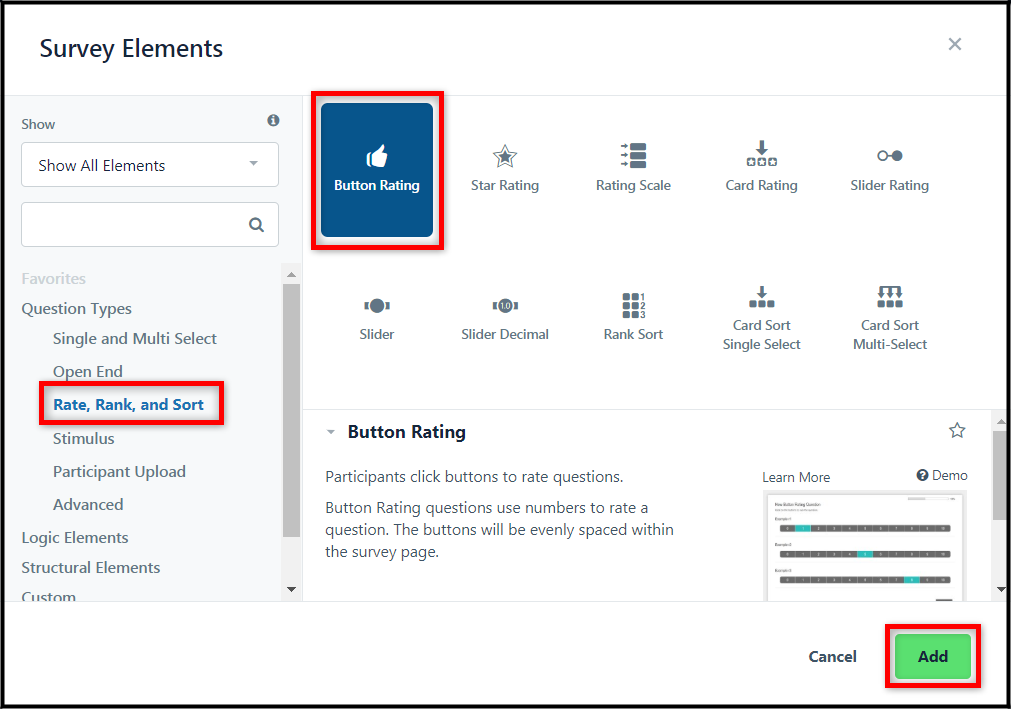This screenshot has height=709, width=1011.
Task: Open the Participant Upload category
Action: click(x=119, y=471)
